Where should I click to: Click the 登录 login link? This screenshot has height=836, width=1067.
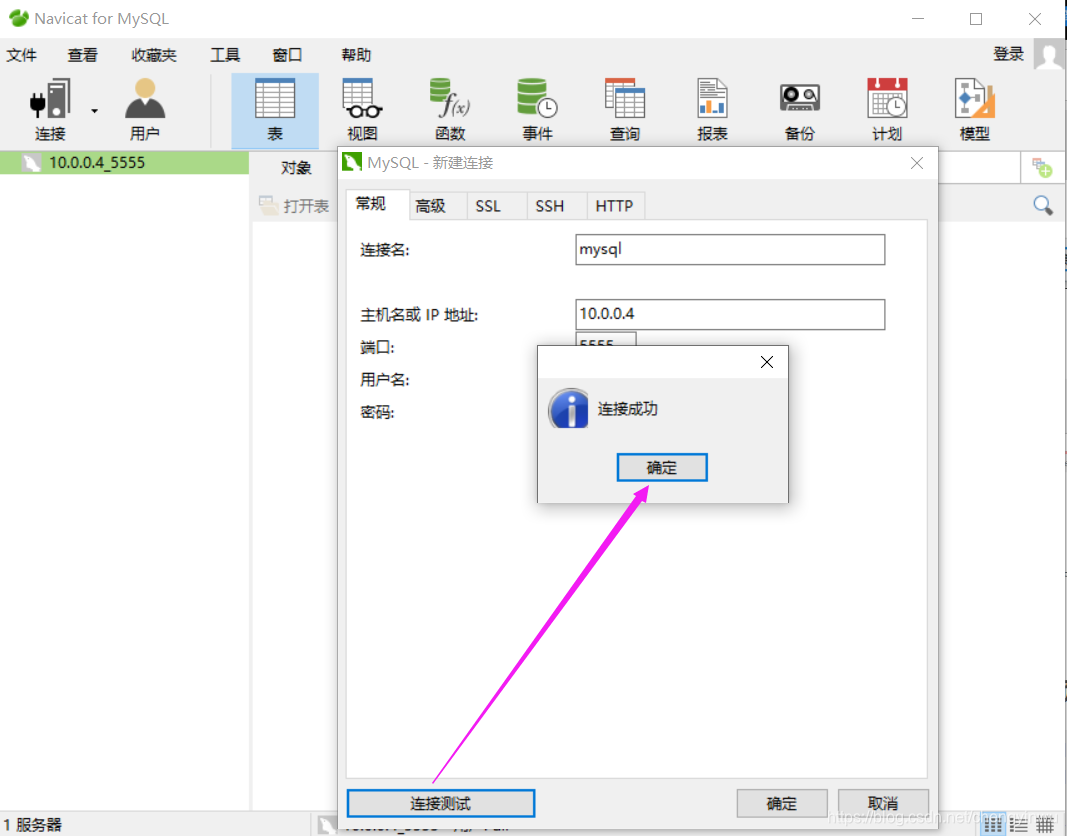(1008, 54)
